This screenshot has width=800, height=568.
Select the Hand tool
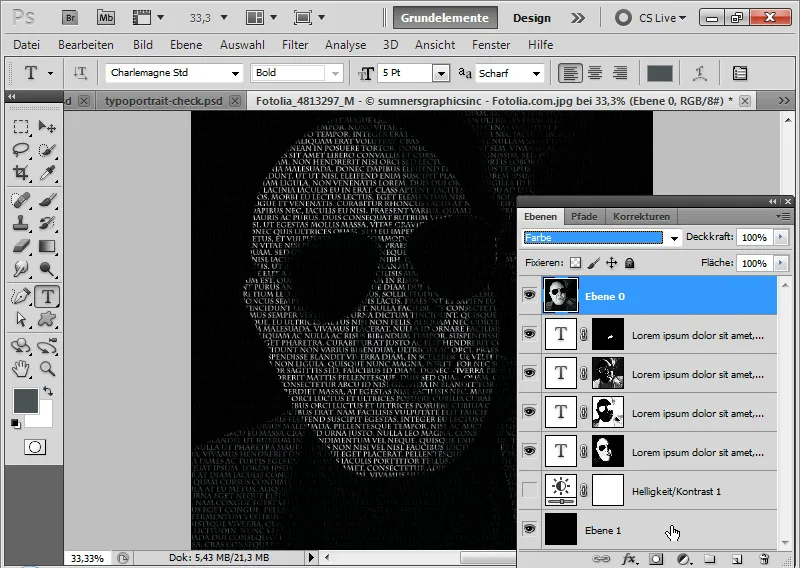coord(21,368)
